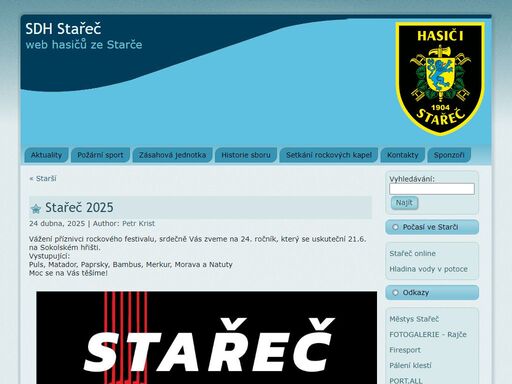This screenshot has height=384, width=512.
Task: Open the Aktuality tab
Action: click(x=46, y=155)
